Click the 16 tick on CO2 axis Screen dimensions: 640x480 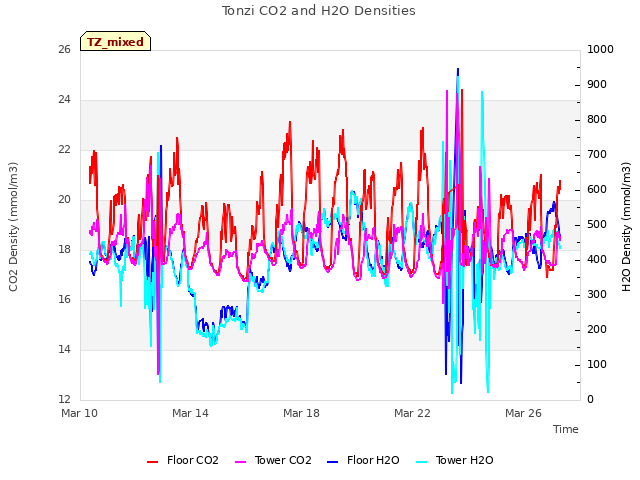click(64, 300)
